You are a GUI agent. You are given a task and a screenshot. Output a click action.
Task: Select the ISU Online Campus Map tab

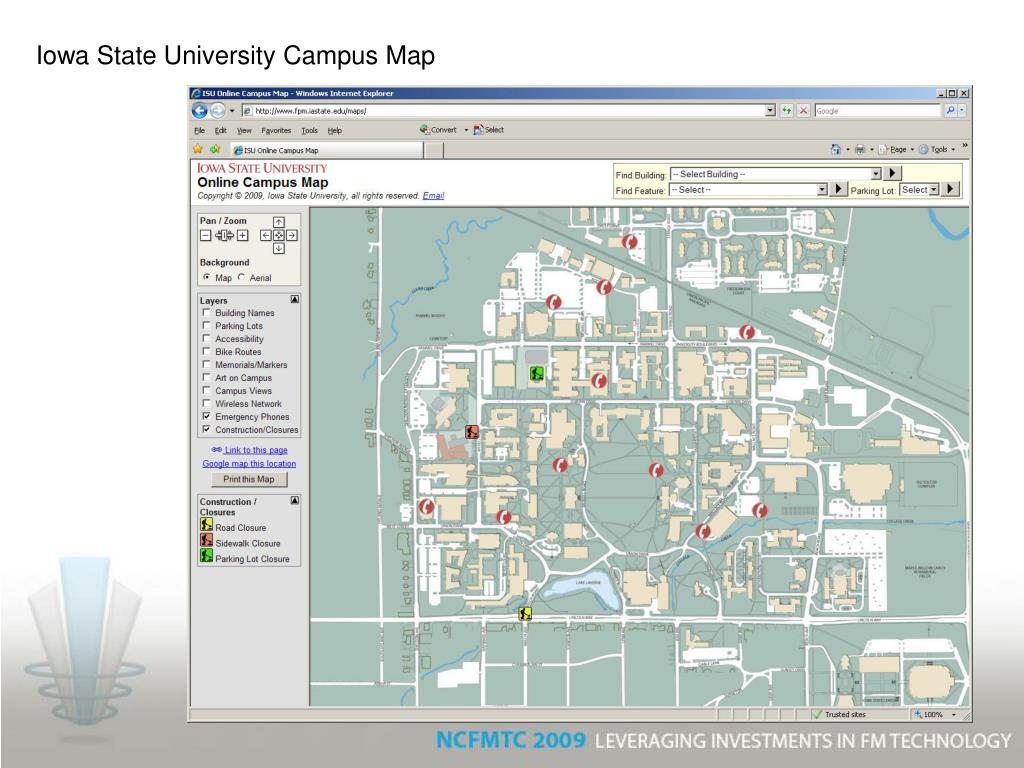325,150
